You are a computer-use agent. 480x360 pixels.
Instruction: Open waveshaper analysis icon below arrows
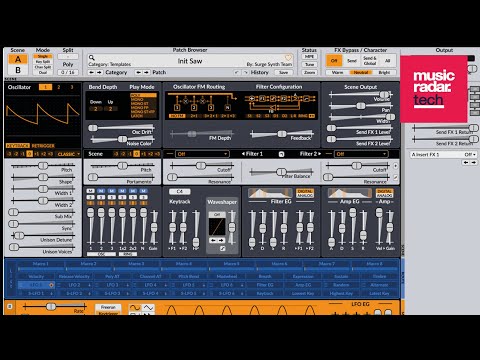pos(222,249)
